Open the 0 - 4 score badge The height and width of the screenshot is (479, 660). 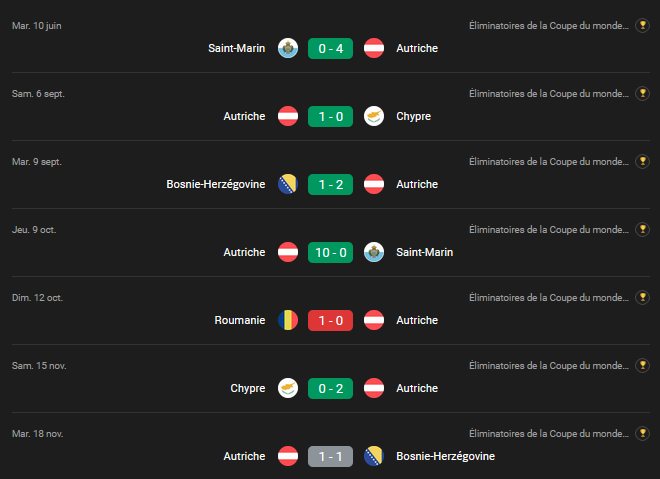coord(330,48)
